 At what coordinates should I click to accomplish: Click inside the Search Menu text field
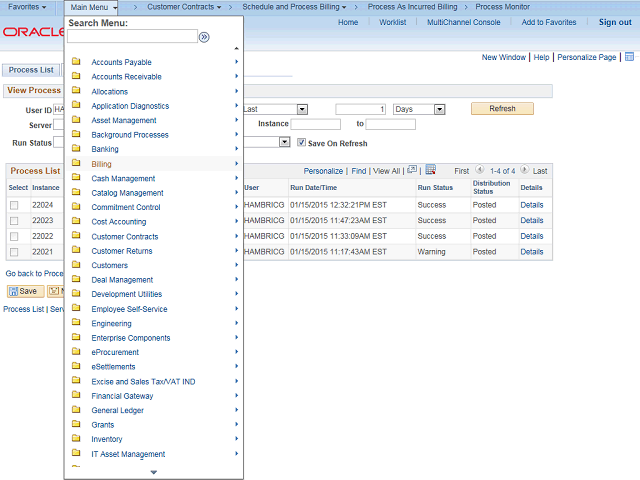point(132,37)
